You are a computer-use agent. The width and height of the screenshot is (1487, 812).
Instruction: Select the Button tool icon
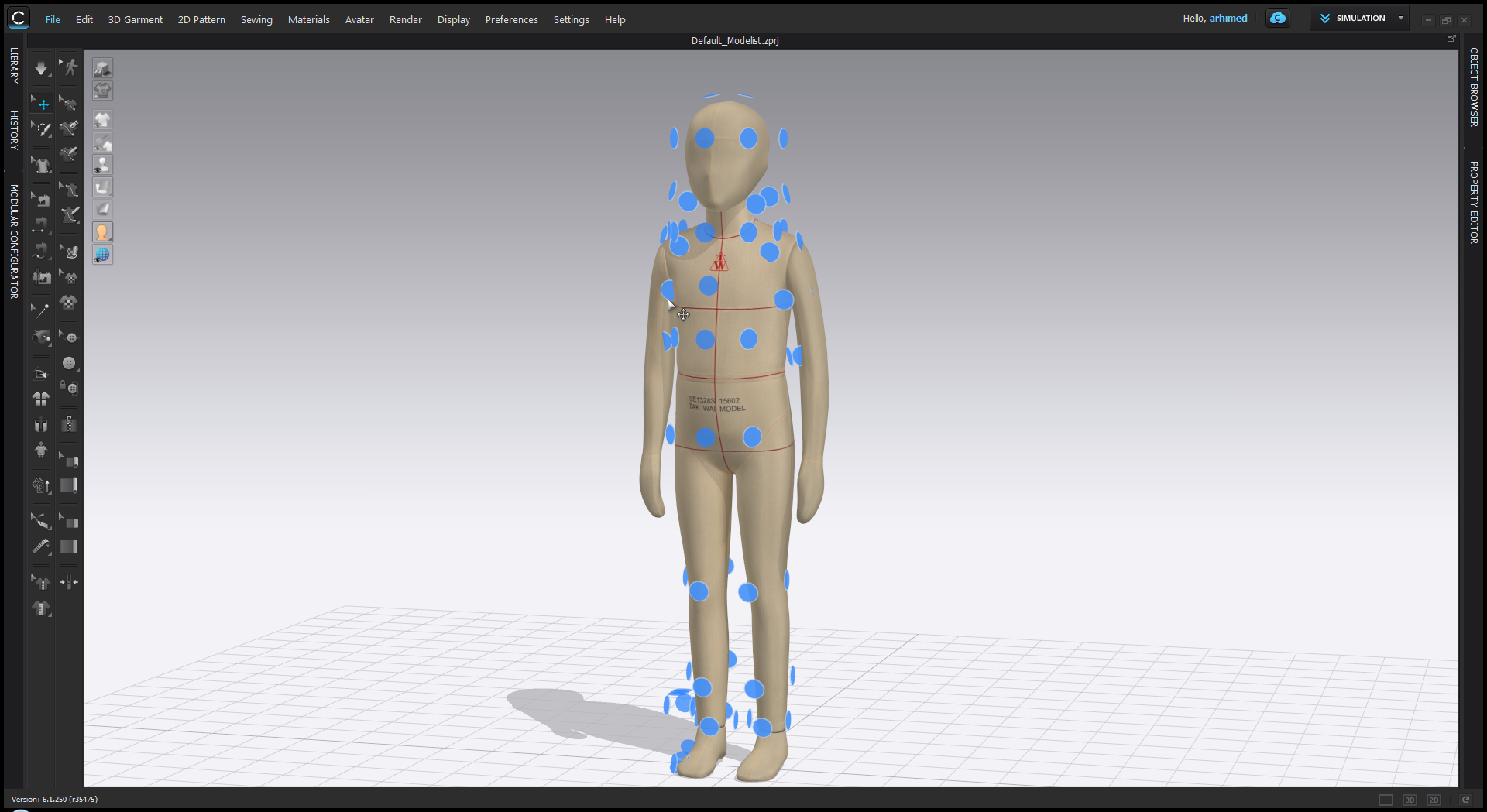click(x=69, y=363)
